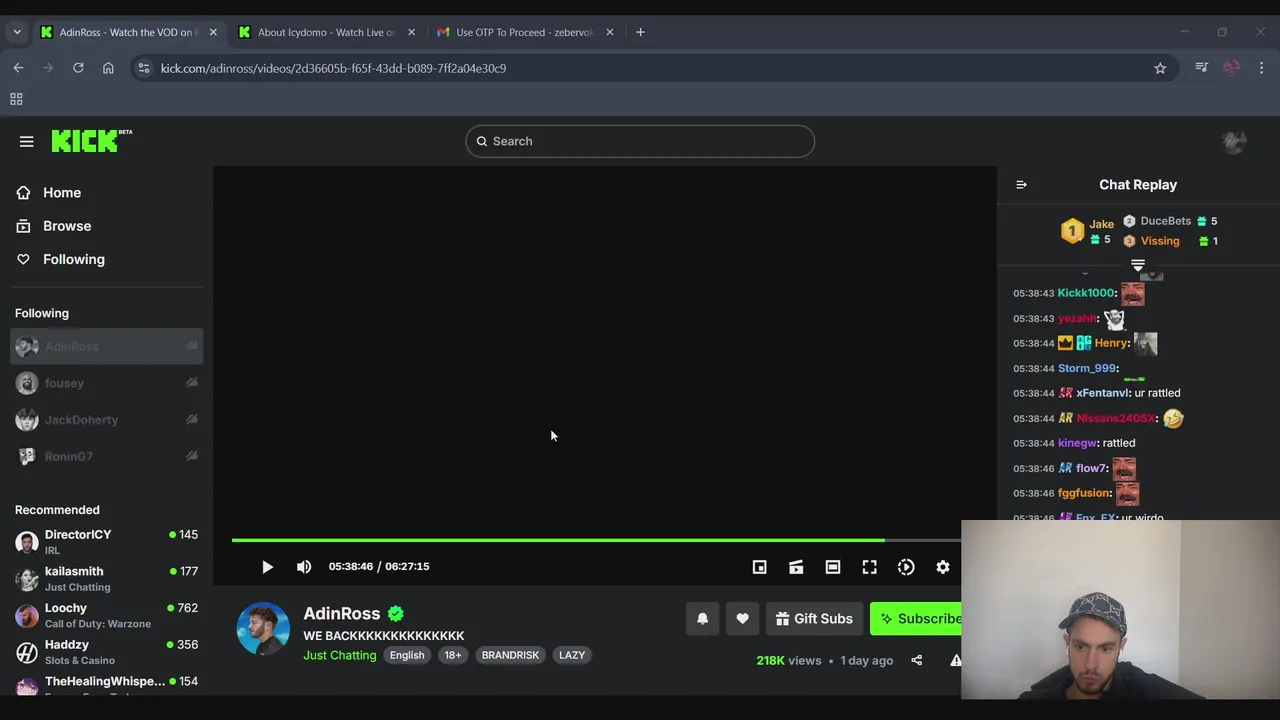Go to the Home page
The image size is (1280, 720).
tap(61, 193)
